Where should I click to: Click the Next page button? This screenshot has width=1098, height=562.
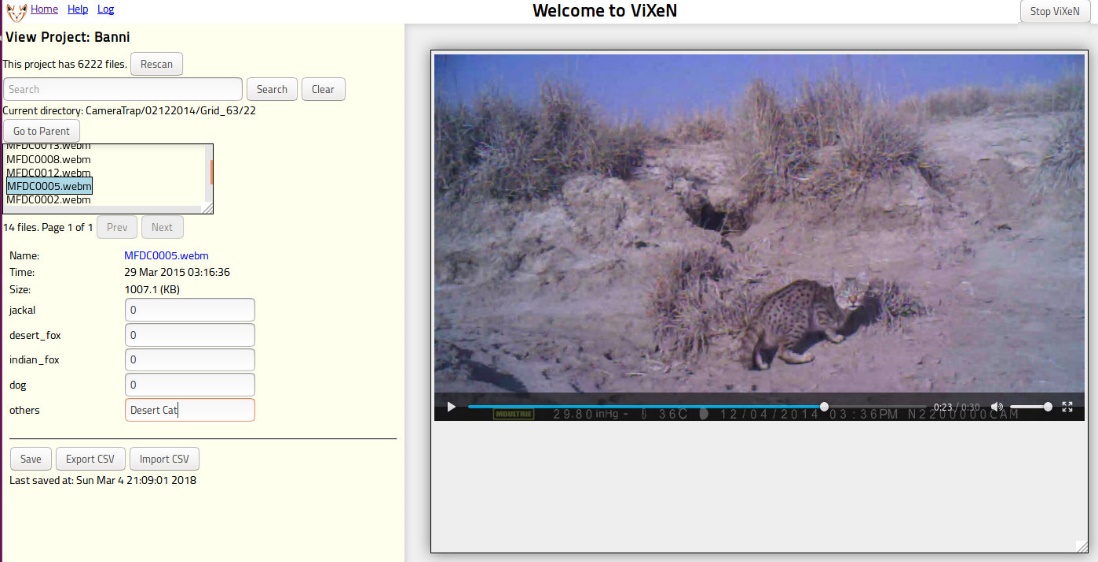[162, 227]
